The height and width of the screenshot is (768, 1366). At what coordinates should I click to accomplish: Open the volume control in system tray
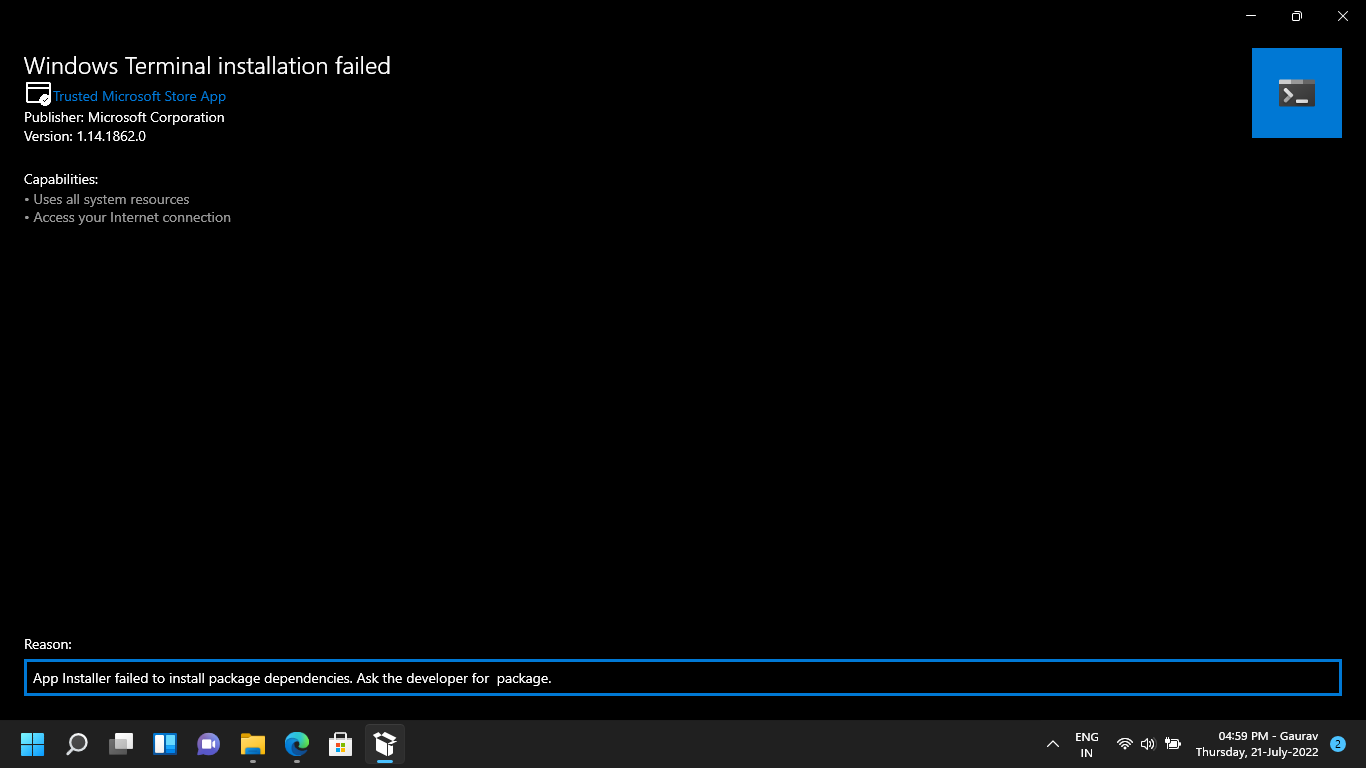click(1146, 744)
